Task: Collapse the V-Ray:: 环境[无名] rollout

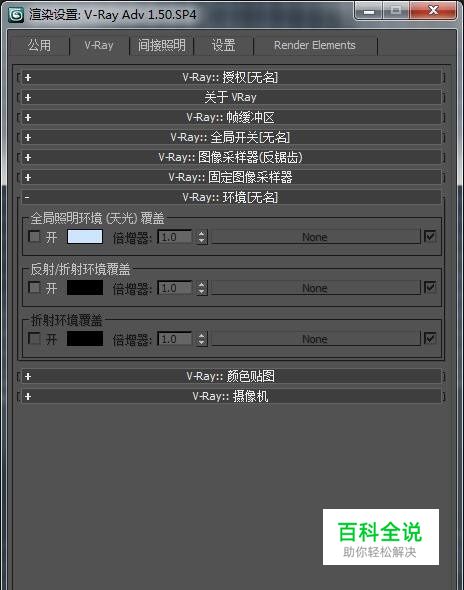Action: tap(231, 197)
